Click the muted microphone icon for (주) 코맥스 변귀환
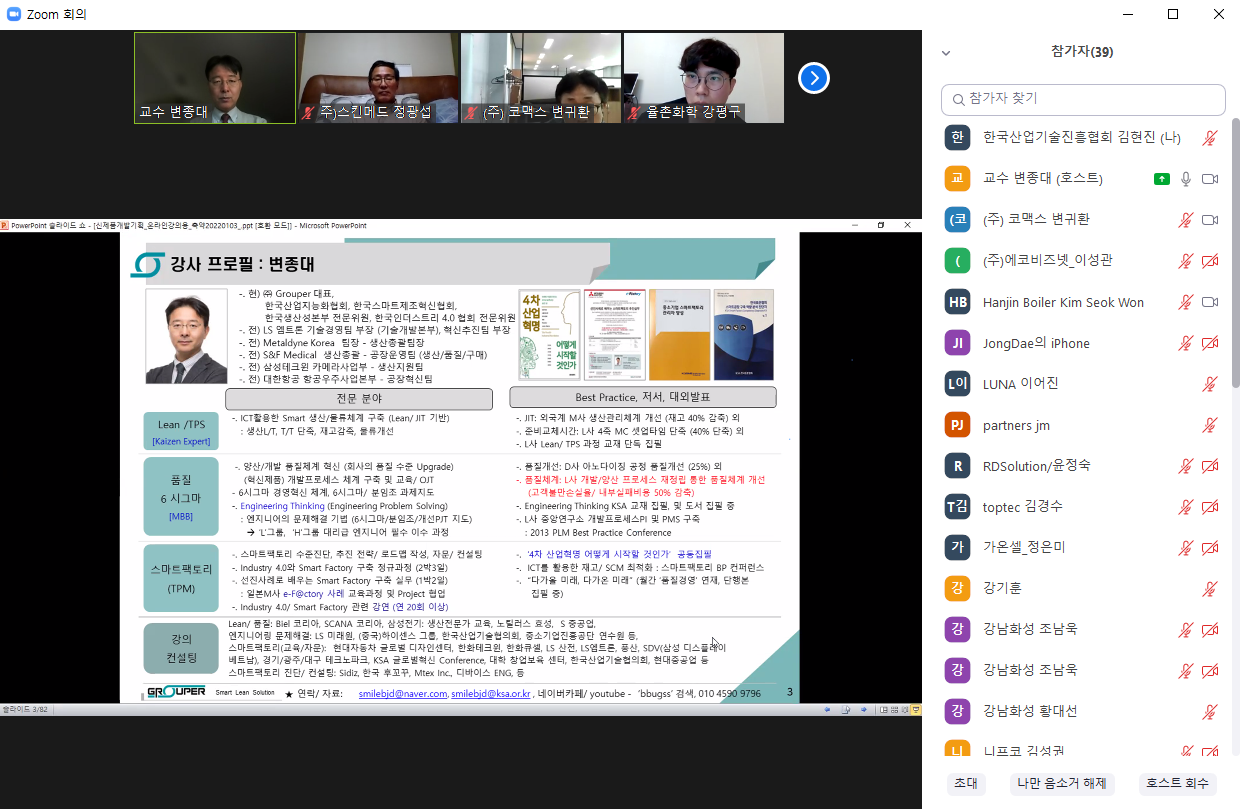This screenshot has width=1241, height=809. coord(1186,220)
